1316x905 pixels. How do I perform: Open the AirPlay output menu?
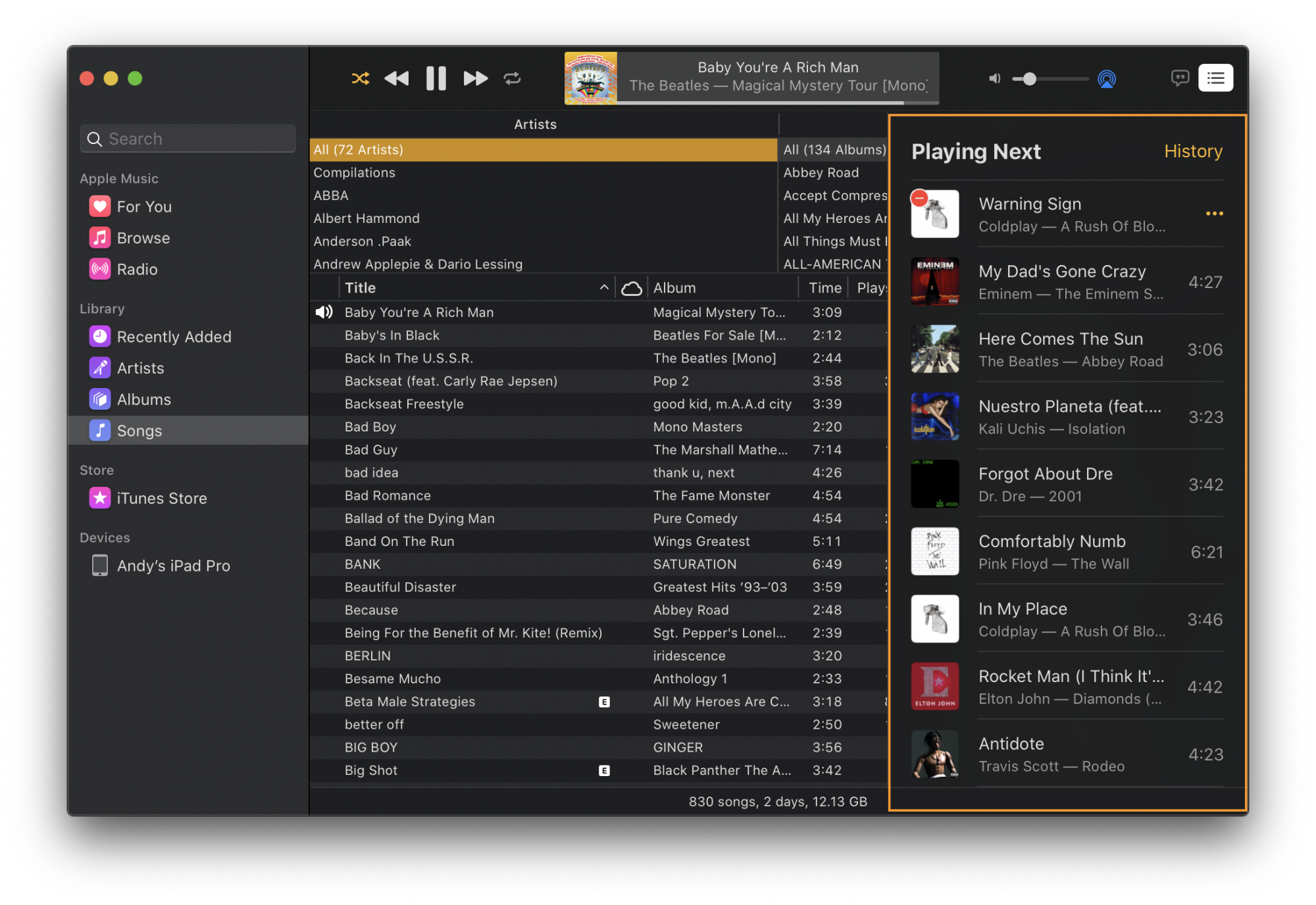1107,80
